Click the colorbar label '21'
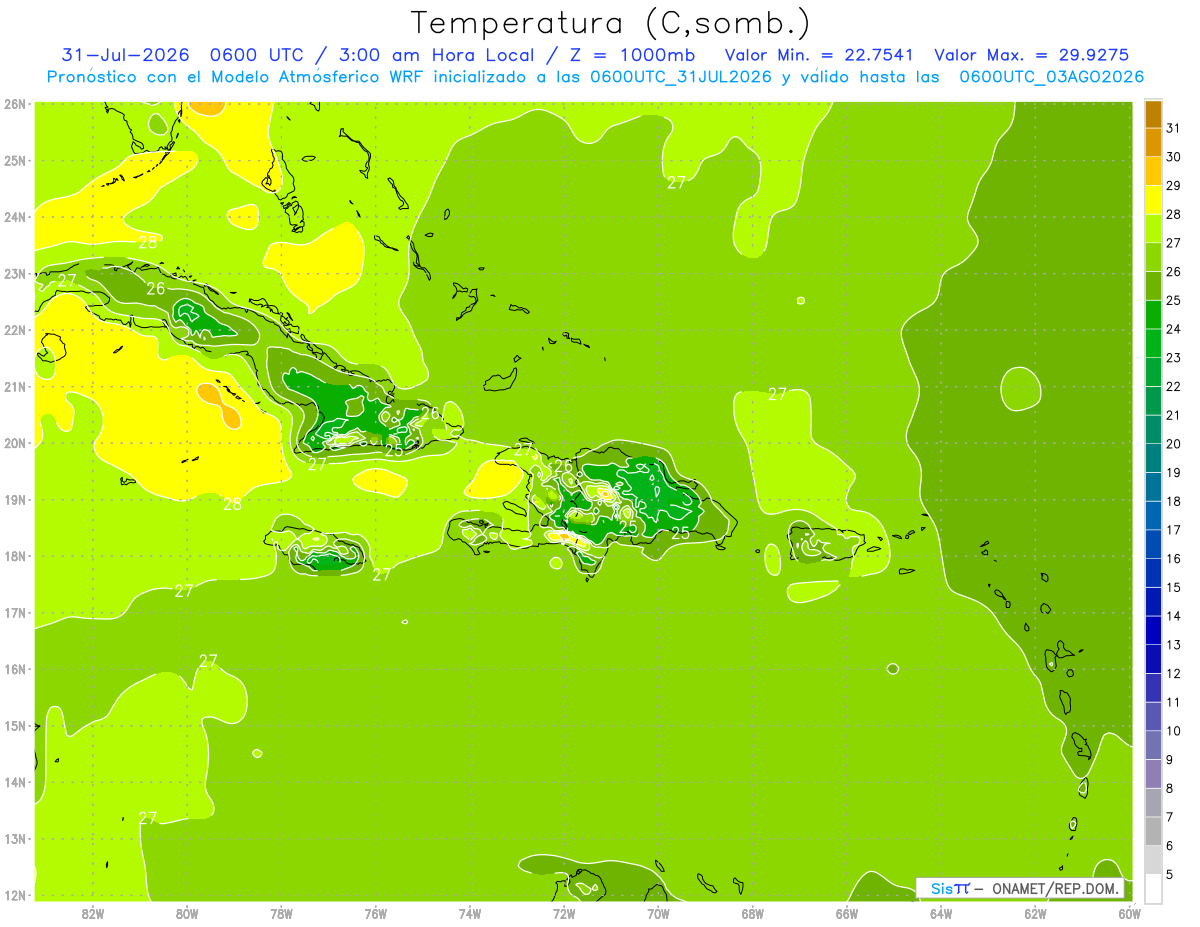 pos(1174,415)
